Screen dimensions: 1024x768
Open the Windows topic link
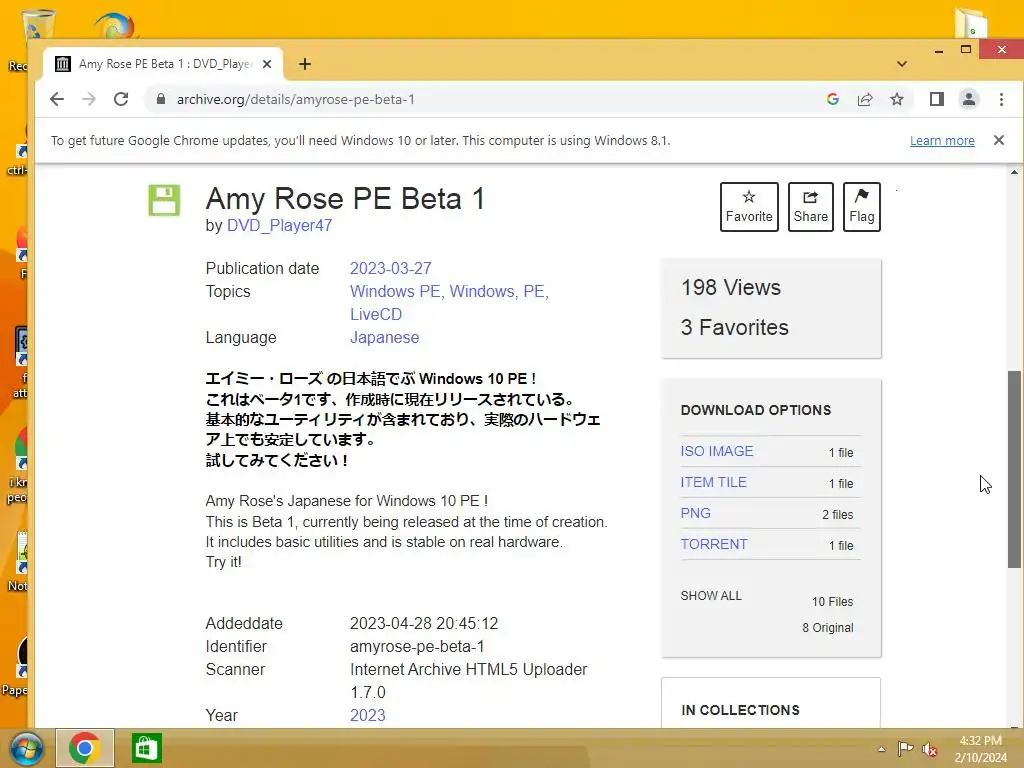tap(481, 291)
